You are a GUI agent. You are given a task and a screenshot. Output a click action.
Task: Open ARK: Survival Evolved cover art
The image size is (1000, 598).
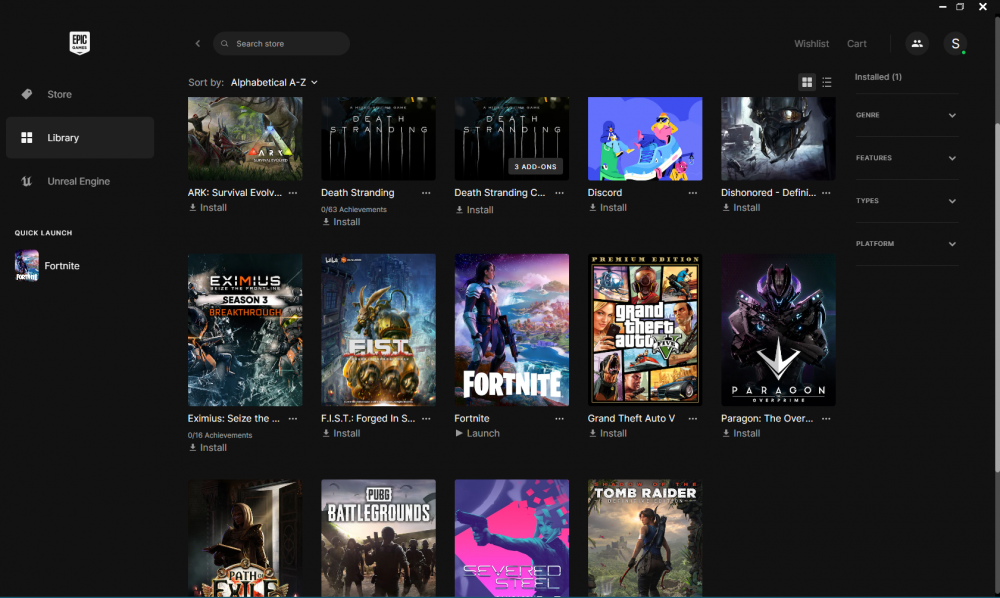245,138
